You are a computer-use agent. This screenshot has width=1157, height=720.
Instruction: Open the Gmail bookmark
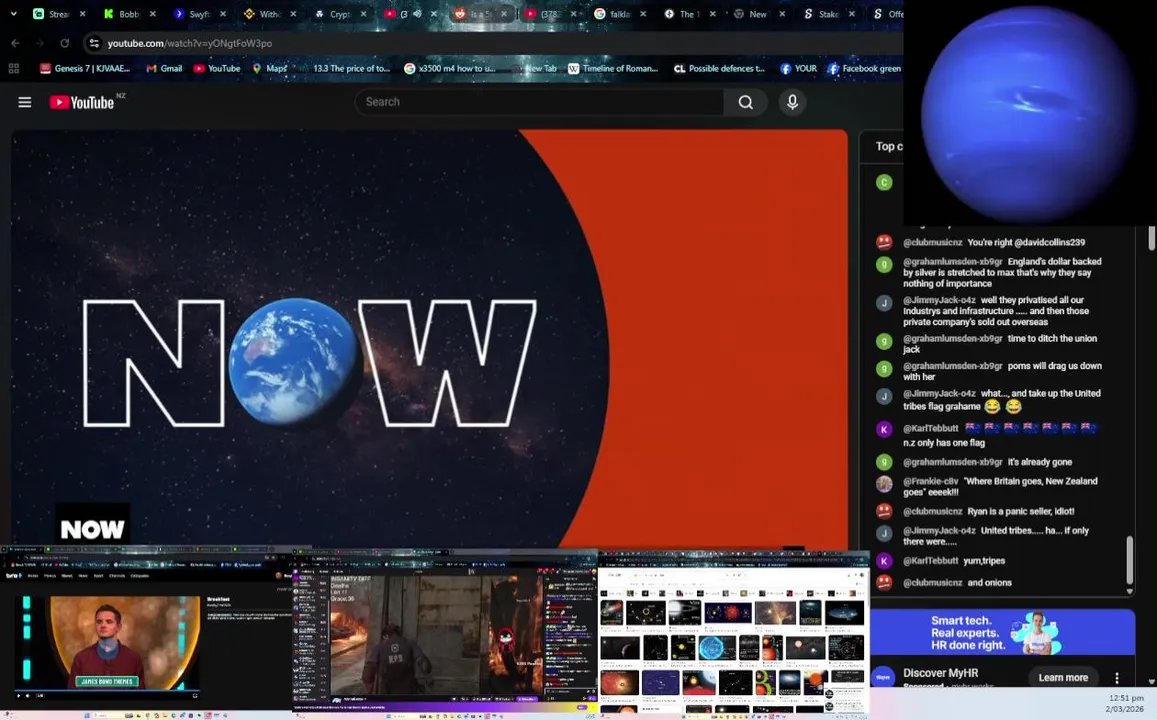click(164, 69)
